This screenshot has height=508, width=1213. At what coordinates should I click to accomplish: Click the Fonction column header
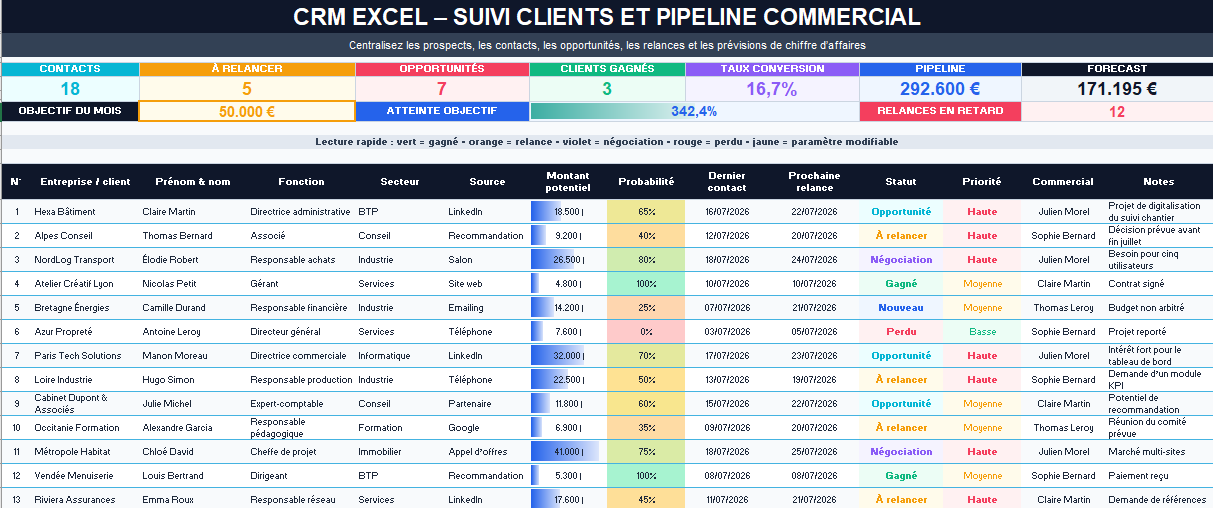click(301, 181)
